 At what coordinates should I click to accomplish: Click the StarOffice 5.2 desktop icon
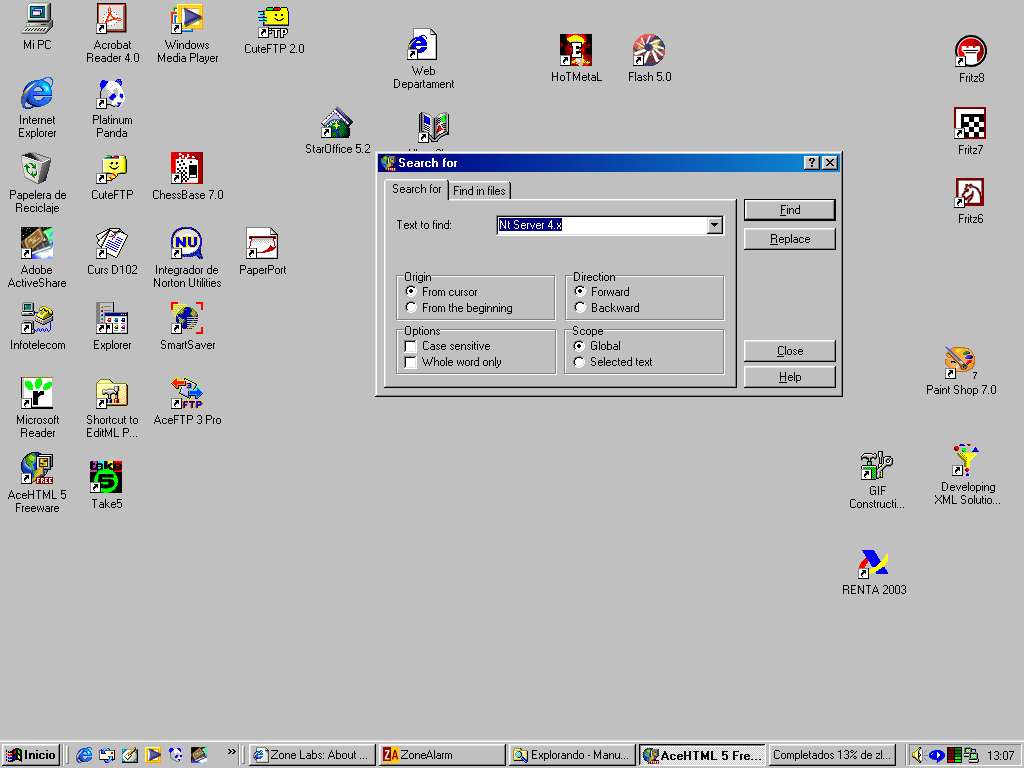(x=337, y=124)
